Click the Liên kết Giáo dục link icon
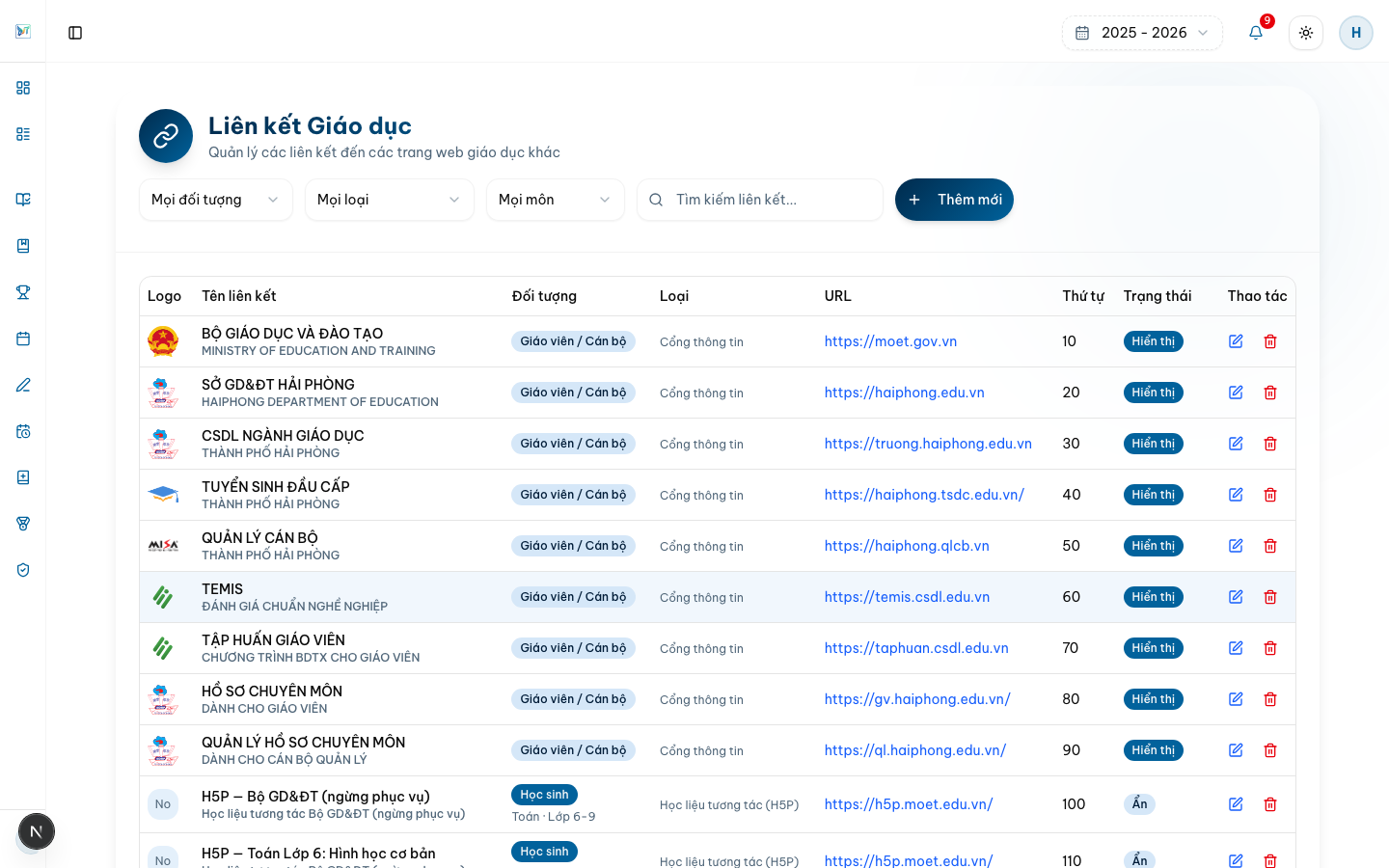This screenshot has height=868, width=1389. click(x=166, y=136)
